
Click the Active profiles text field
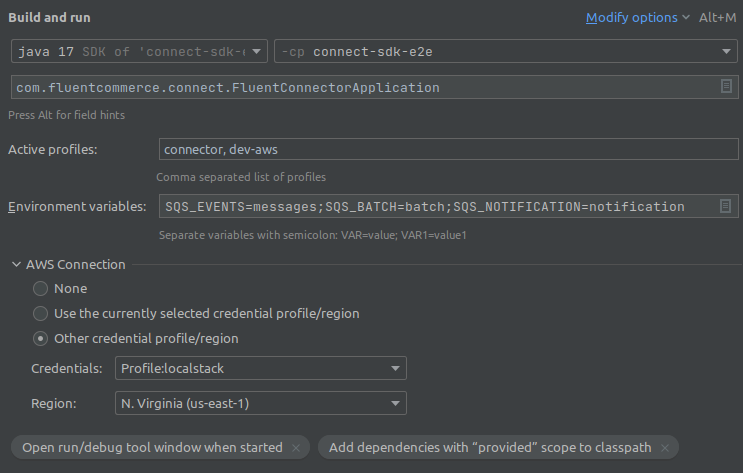point(447,149)
